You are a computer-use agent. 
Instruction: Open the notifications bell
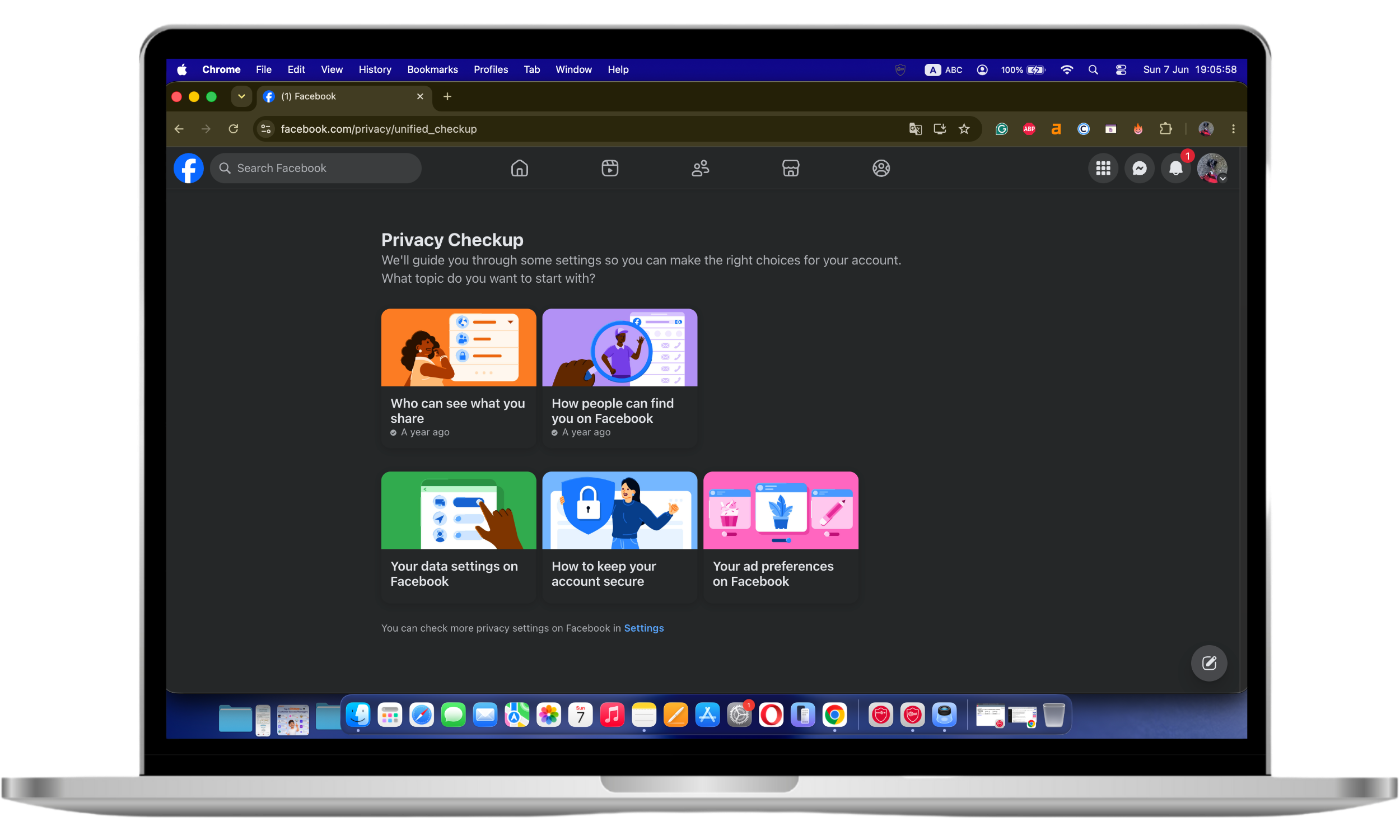(x=1175, y=168)
